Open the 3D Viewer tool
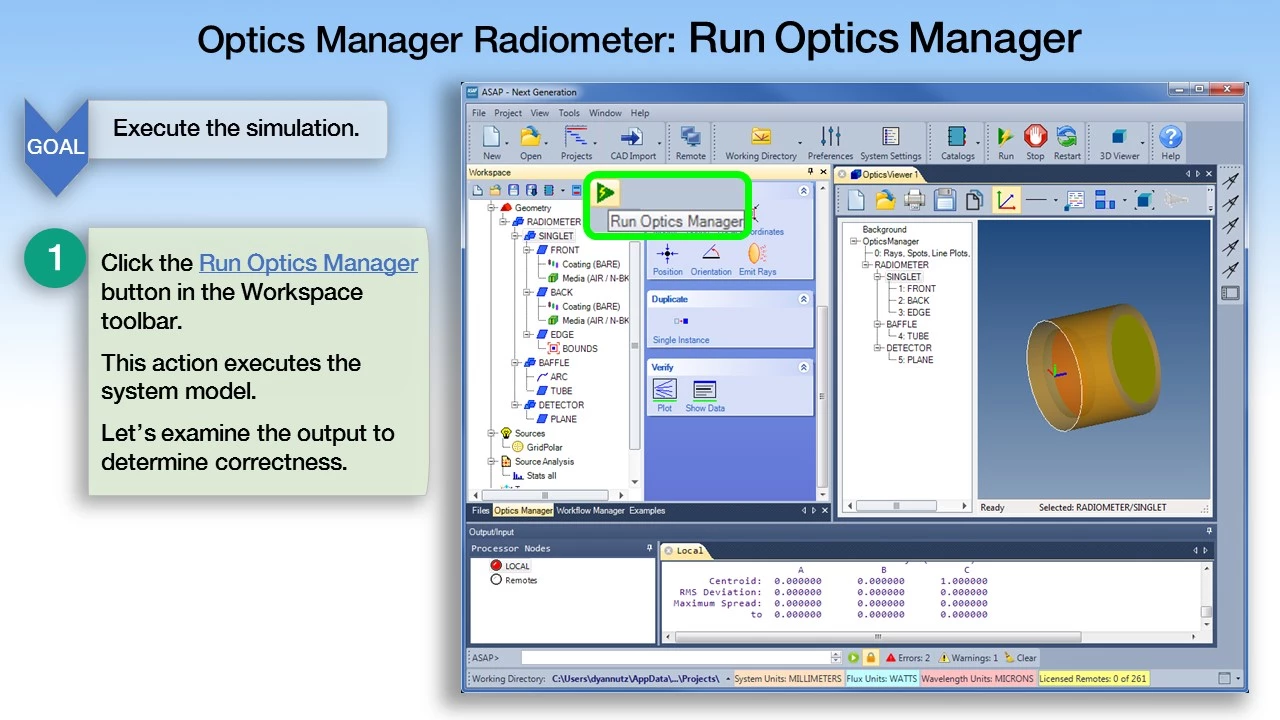1280x720 pixels. 1118,141
